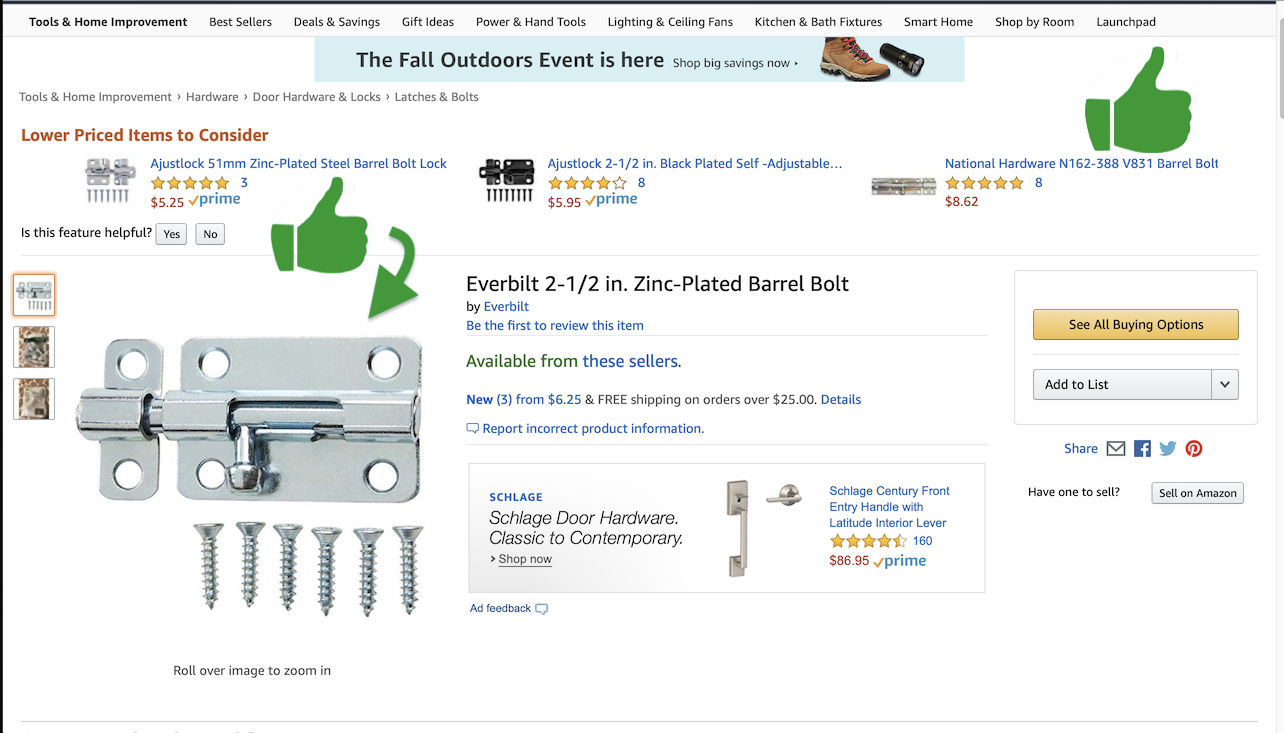Share product on Twitter bird icon

click(1168, 449)
